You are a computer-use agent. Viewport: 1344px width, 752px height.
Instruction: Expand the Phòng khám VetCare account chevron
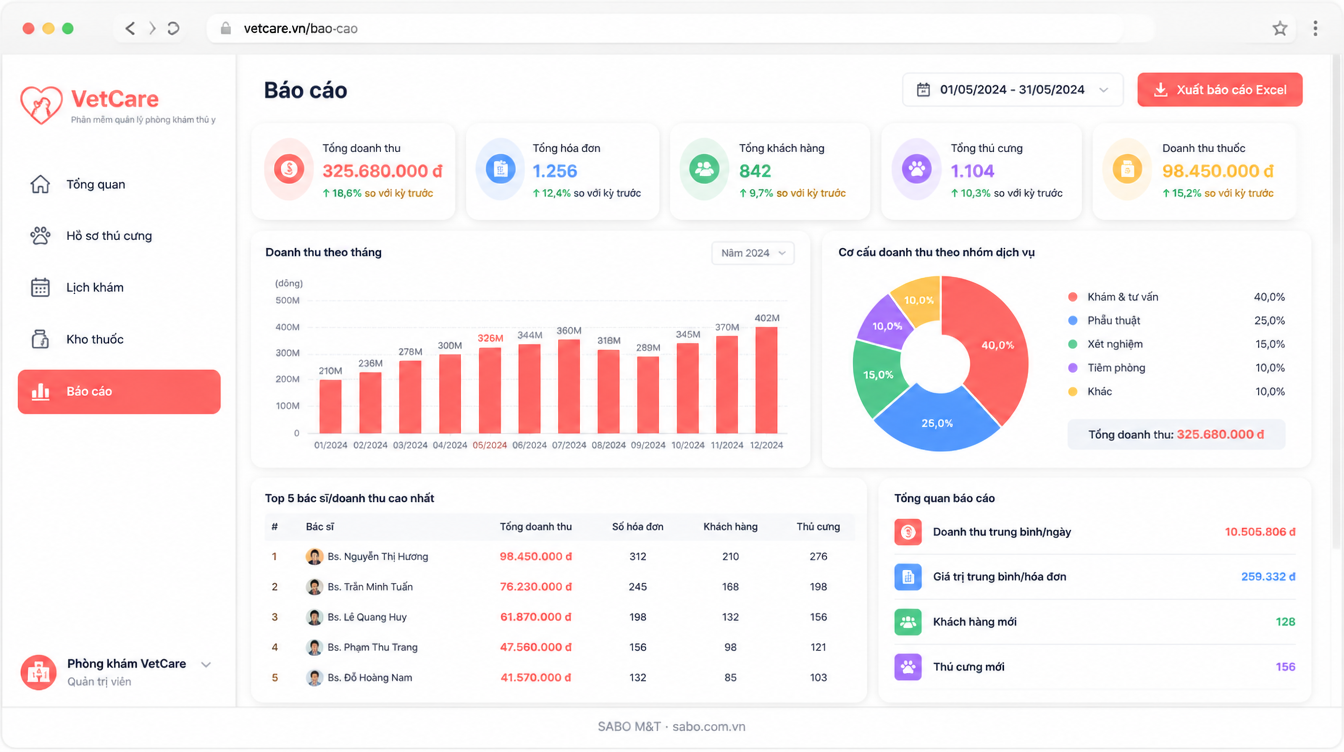pyautogui.click(x=206, y=665)
